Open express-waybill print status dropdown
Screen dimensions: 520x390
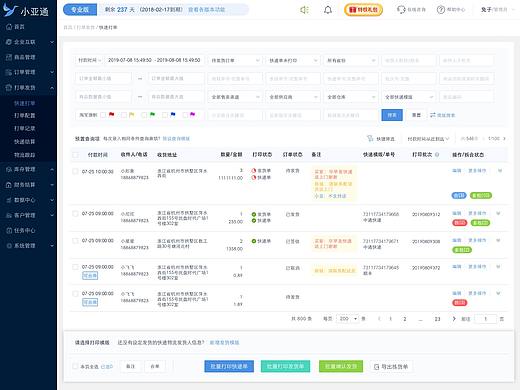[293, 60]
